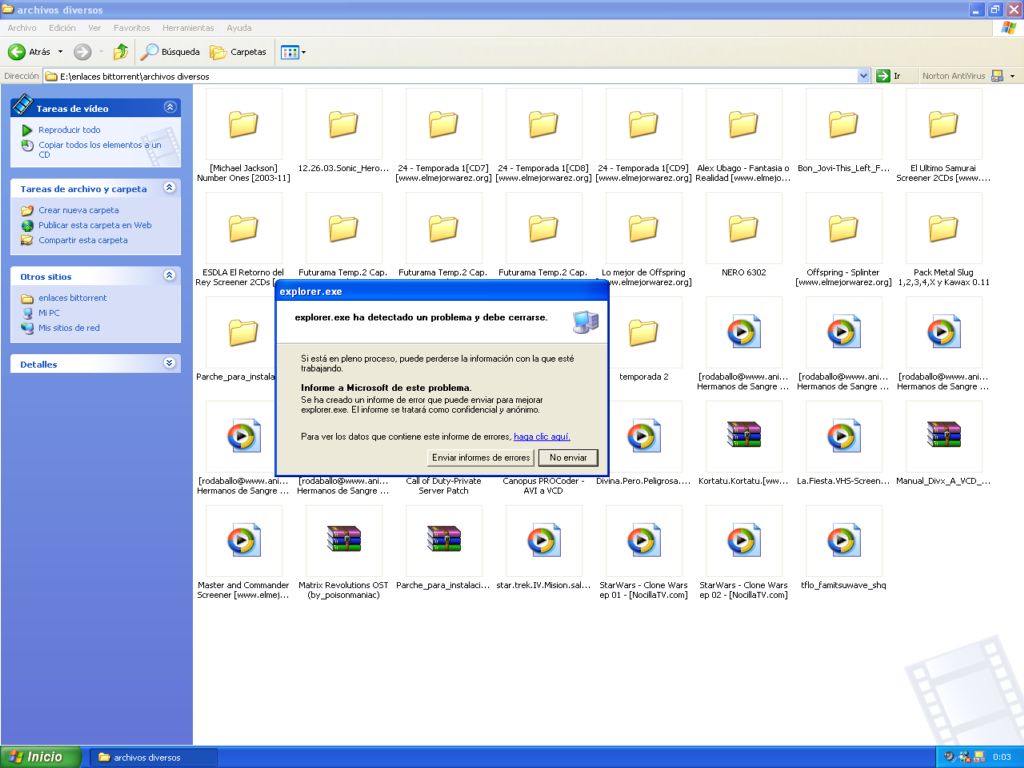Screen dimensions: 1024x768
Task: Select Manual_Divx_A_VCD RAR archive
Action: (943, 444)
